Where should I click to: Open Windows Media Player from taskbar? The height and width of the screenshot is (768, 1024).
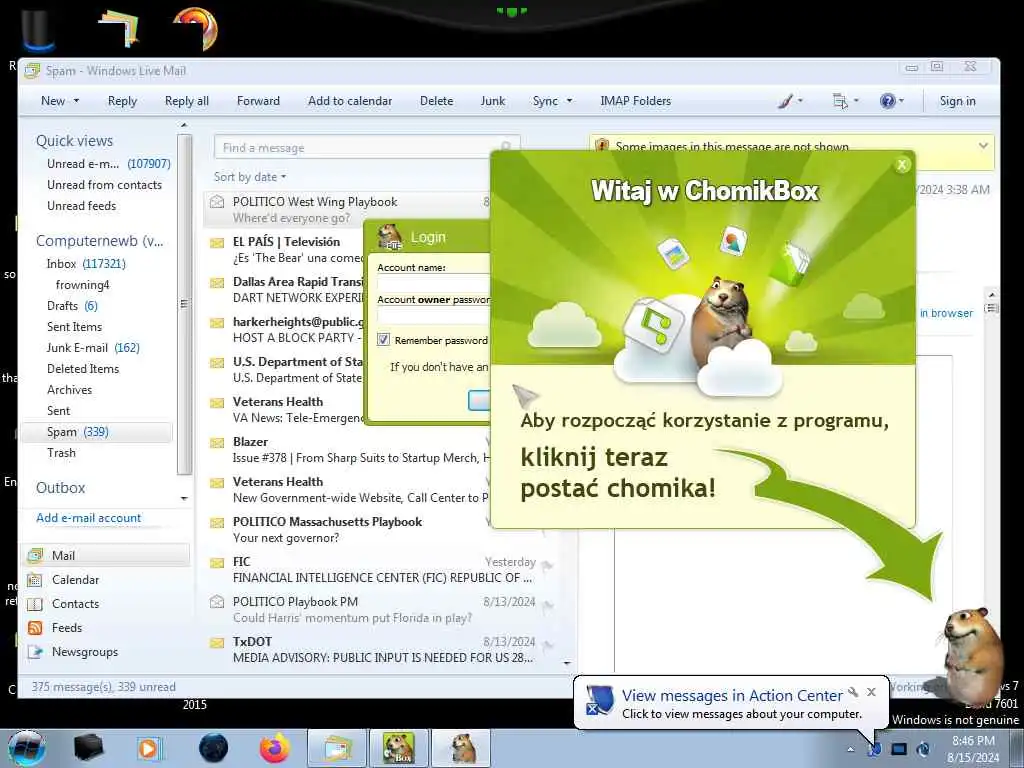(x=149, y=748)
